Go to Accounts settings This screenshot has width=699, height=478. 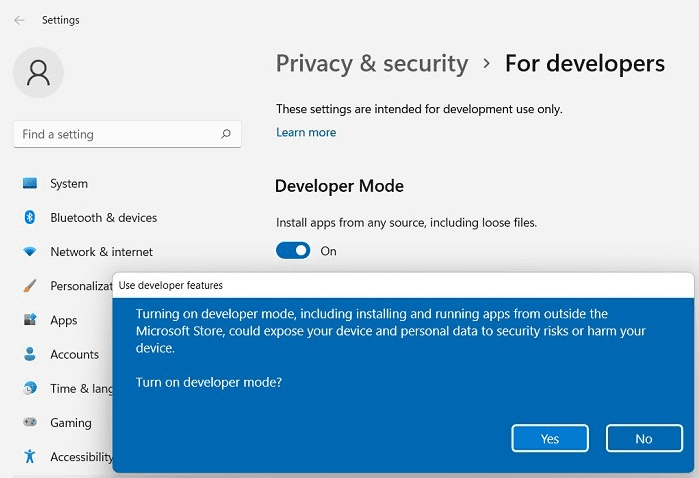[x=74, y=354]
